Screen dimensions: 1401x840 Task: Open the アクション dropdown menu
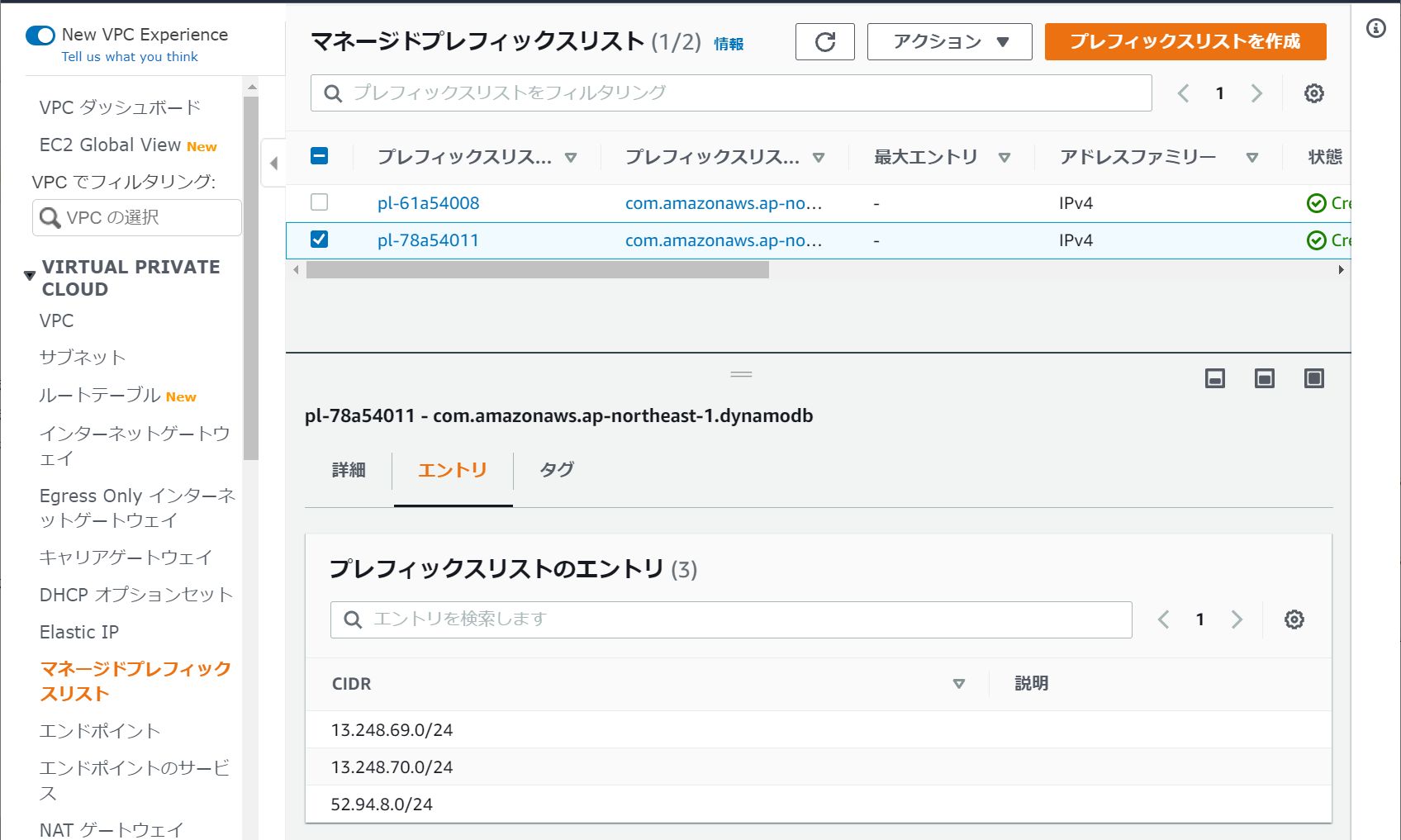point(949,41)
